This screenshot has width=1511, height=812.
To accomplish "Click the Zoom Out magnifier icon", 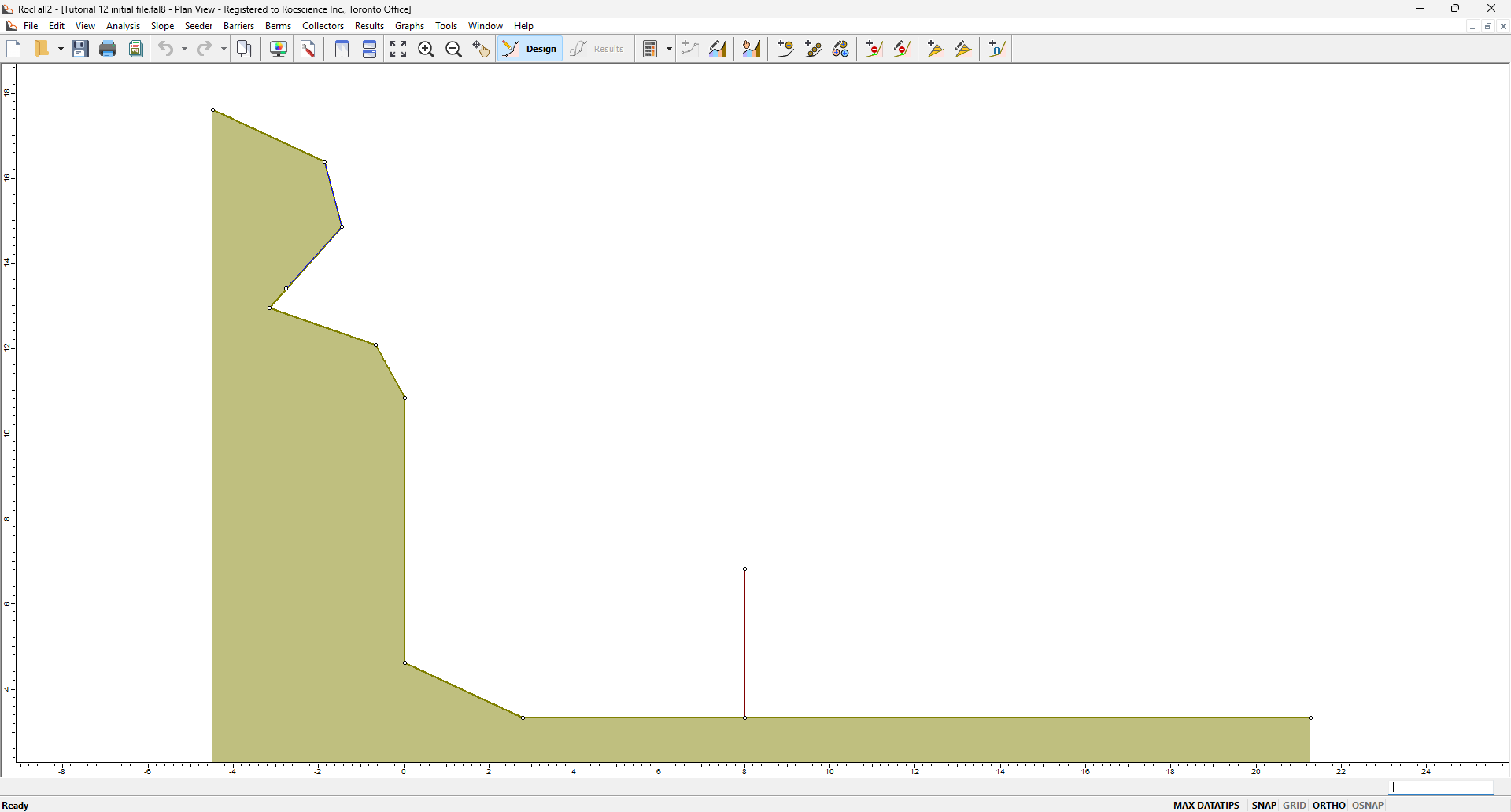I will pos(454,49).
